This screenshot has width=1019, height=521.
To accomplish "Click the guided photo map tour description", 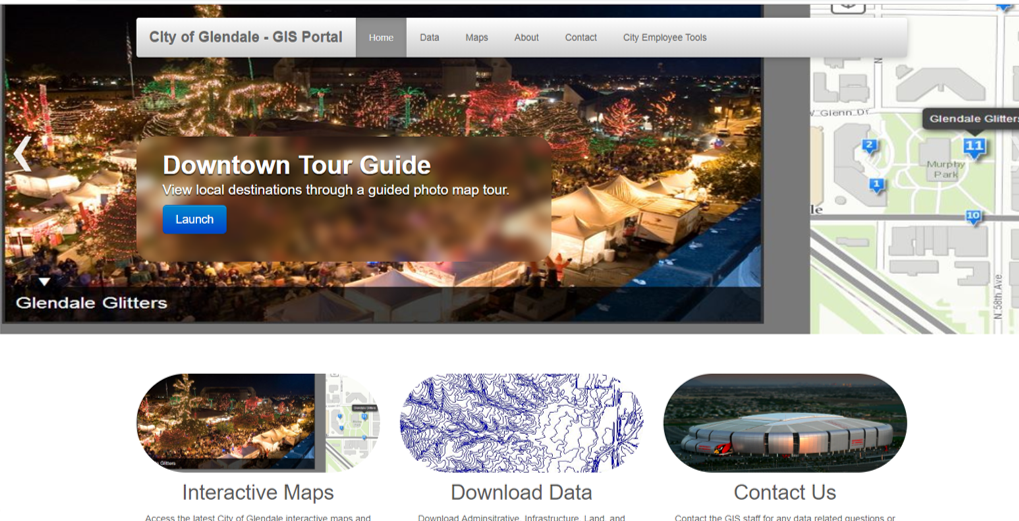I will 335,190.
